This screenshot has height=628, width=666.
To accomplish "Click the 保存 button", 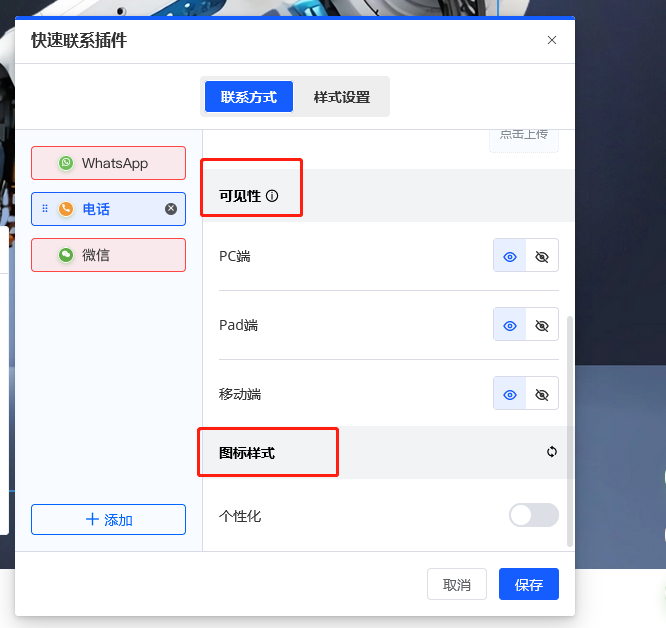I will [529, 584].
